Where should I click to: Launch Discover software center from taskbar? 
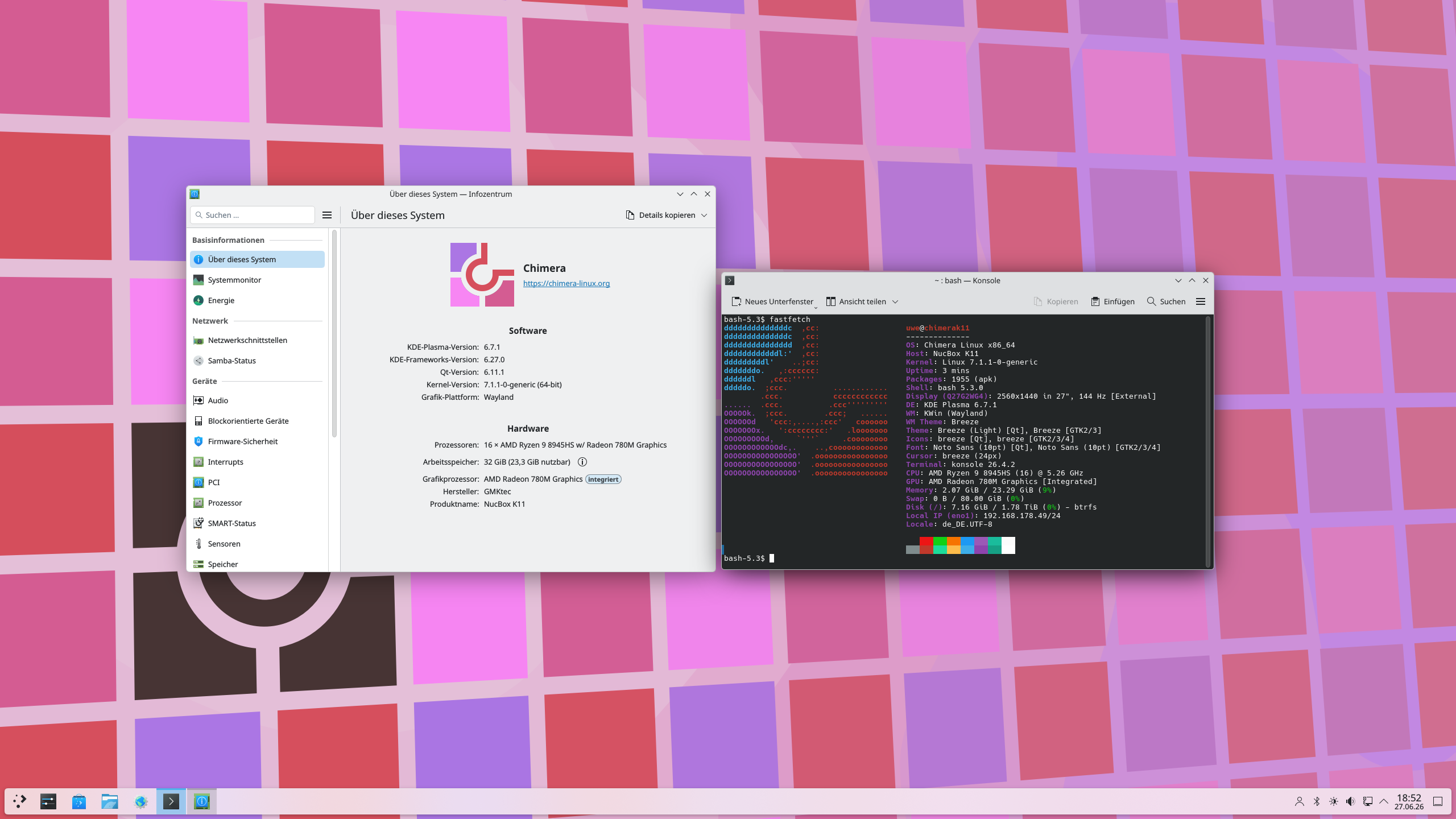(79, 801)
